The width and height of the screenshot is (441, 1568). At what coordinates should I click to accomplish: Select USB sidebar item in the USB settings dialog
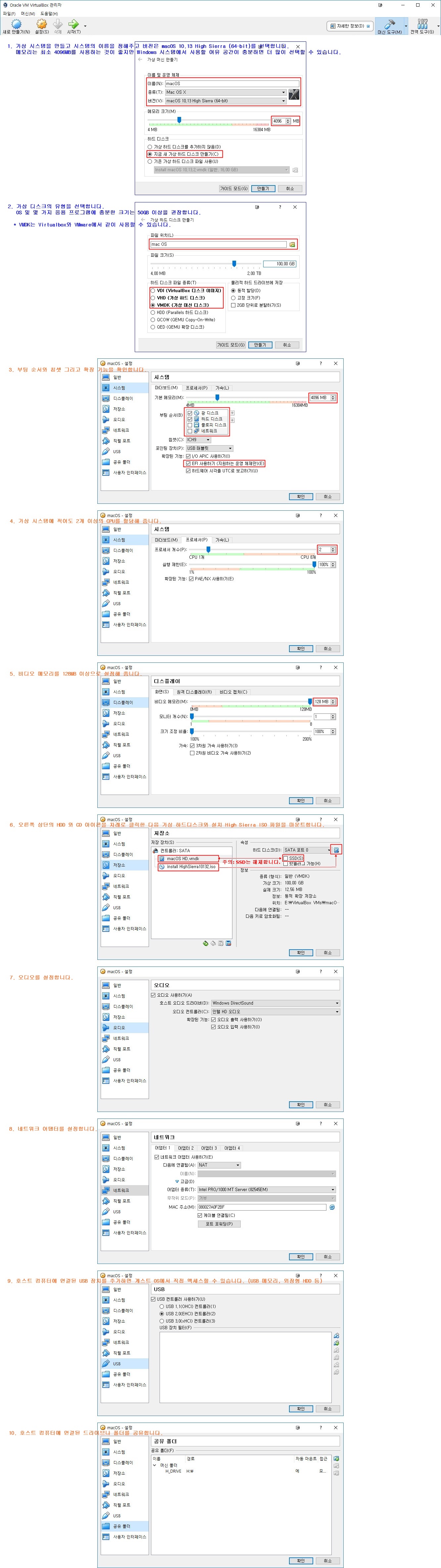pos(124,1364)
